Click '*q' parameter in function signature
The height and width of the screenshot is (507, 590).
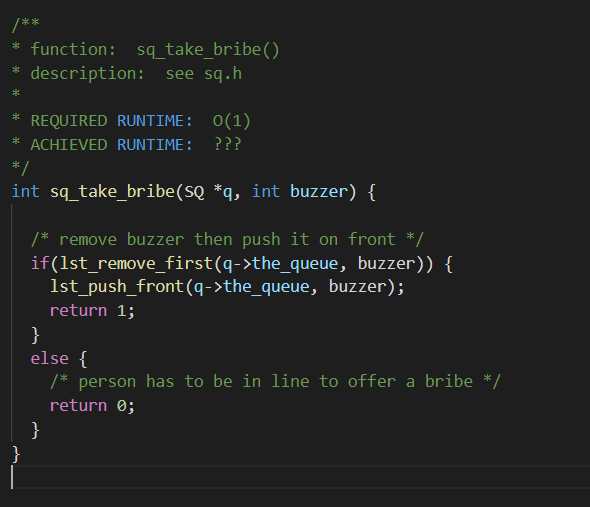pos(223,192)
